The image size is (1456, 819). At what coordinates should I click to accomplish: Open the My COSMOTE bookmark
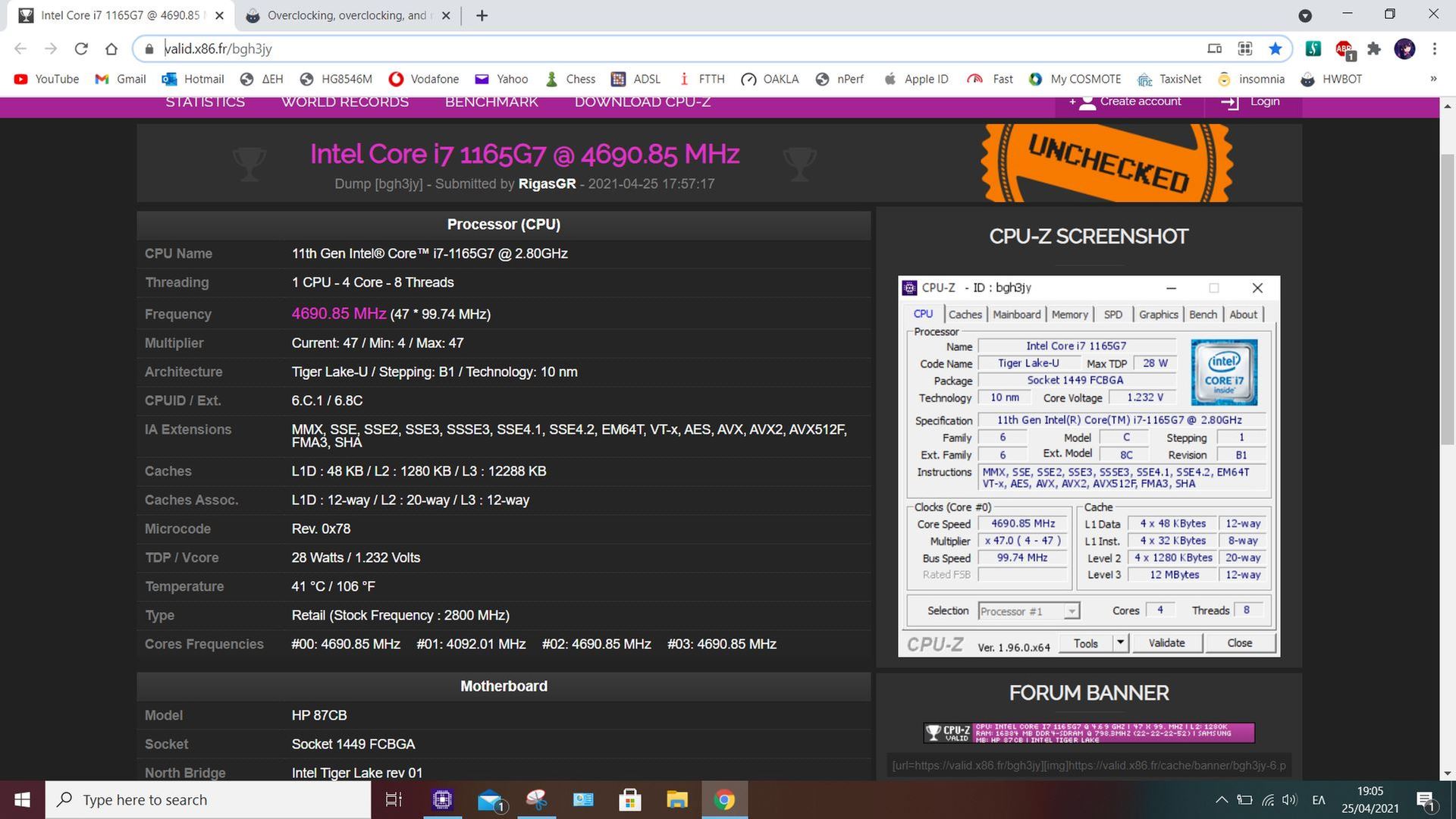(x=1075, y=79)
